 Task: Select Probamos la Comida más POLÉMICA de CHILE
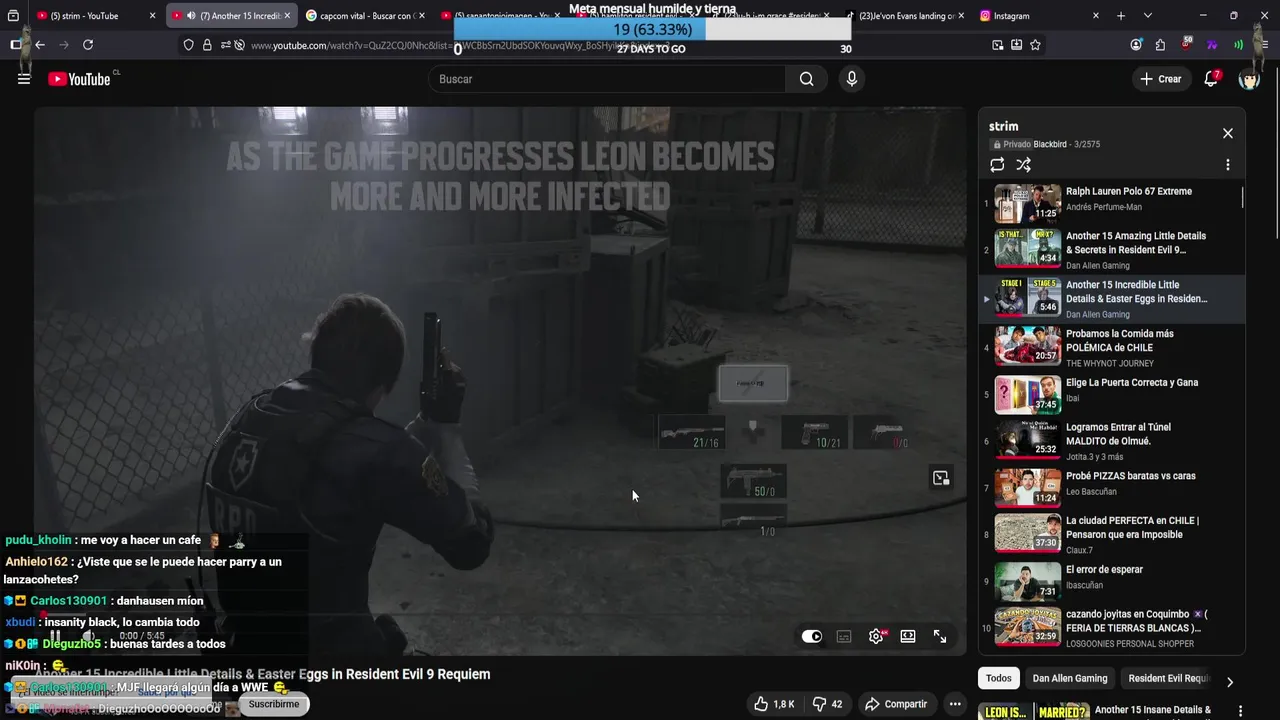pos(1111,347)
